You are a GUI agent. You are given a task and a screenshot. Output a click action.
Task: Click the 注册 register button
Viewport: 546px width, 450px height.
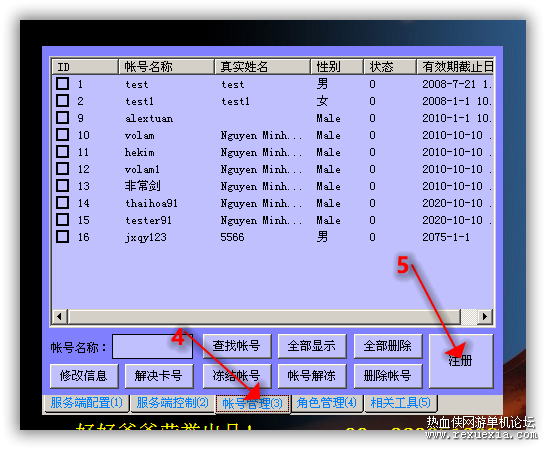(x=461, y=361)
